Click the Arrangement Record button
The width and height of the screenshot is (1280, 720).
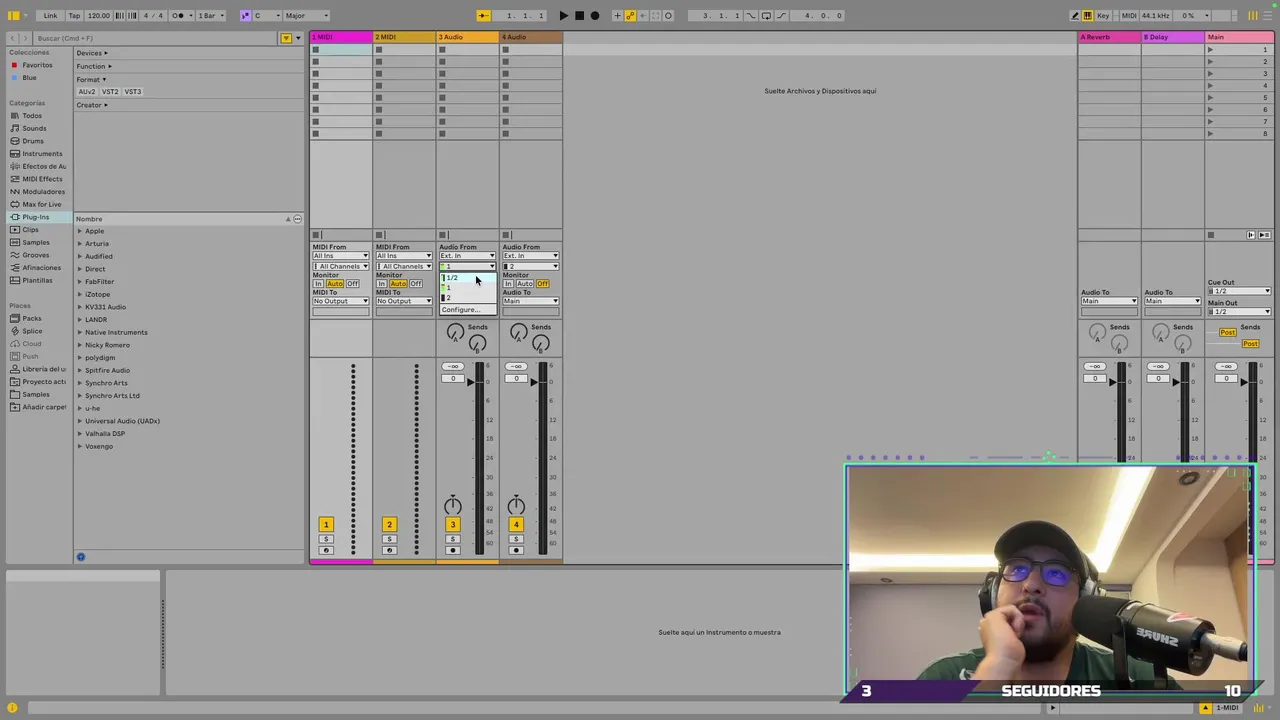(595, 15)
